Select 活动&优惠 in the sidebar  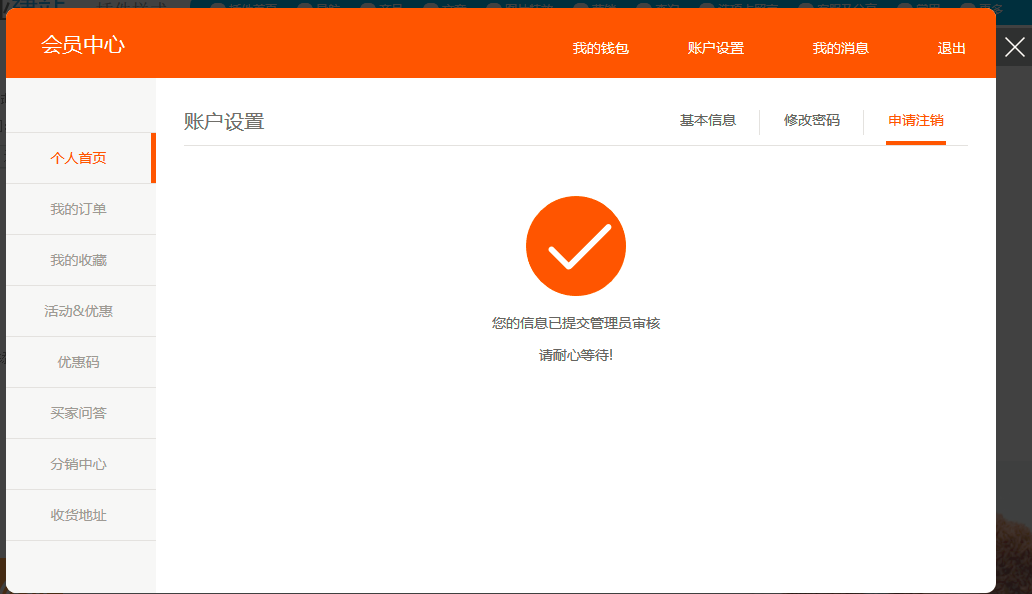[x=79, y=311]
